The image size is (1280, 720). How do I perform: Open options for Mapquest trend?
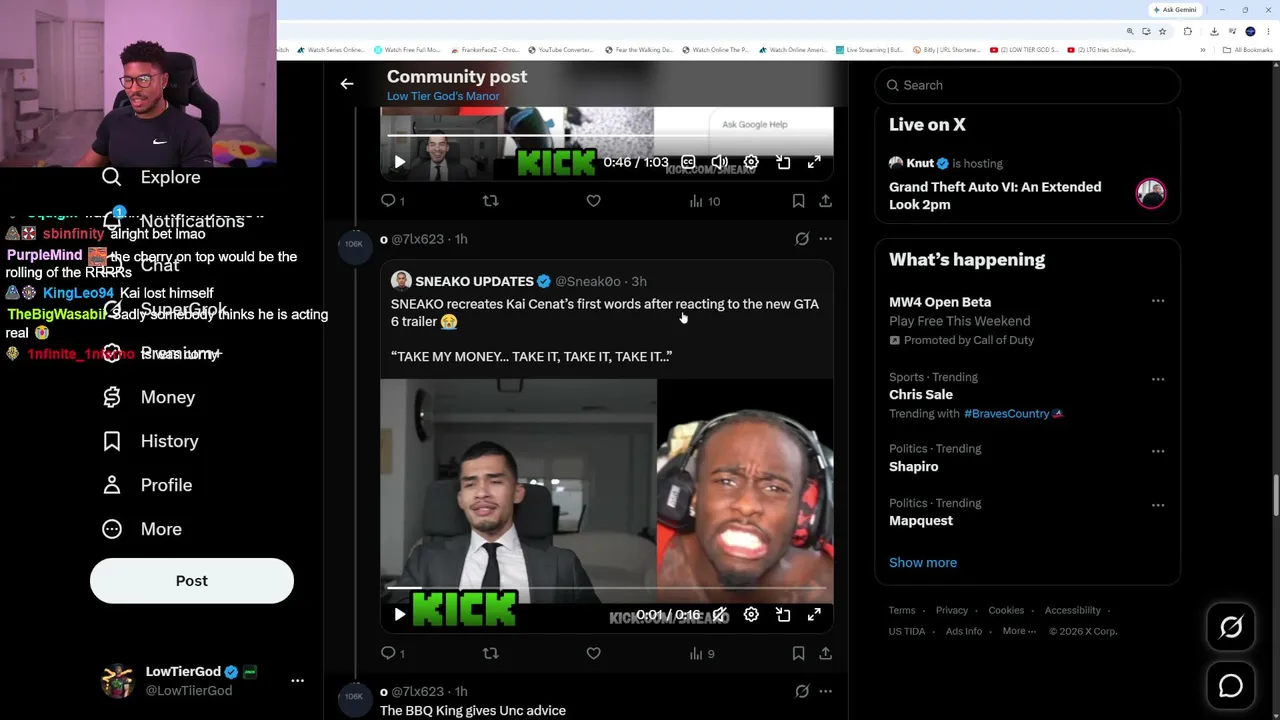pyautogui.click(x=1158, y=505)
